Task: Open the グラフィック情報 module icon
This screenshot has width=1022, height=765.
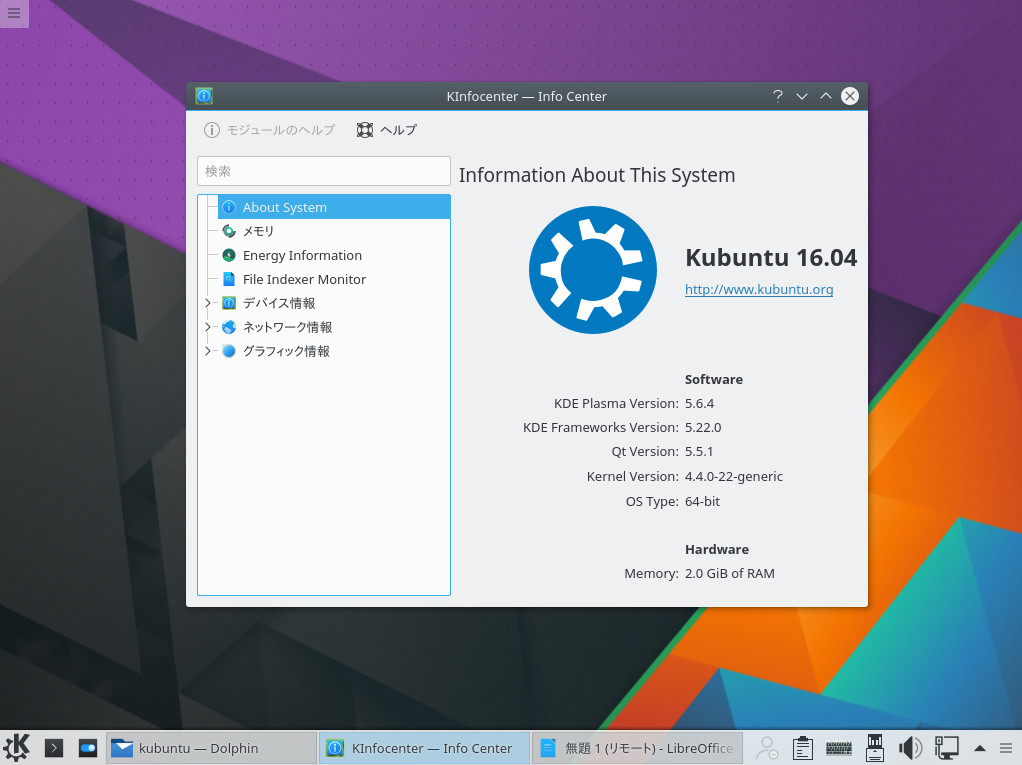Action: tap(229, 351)
